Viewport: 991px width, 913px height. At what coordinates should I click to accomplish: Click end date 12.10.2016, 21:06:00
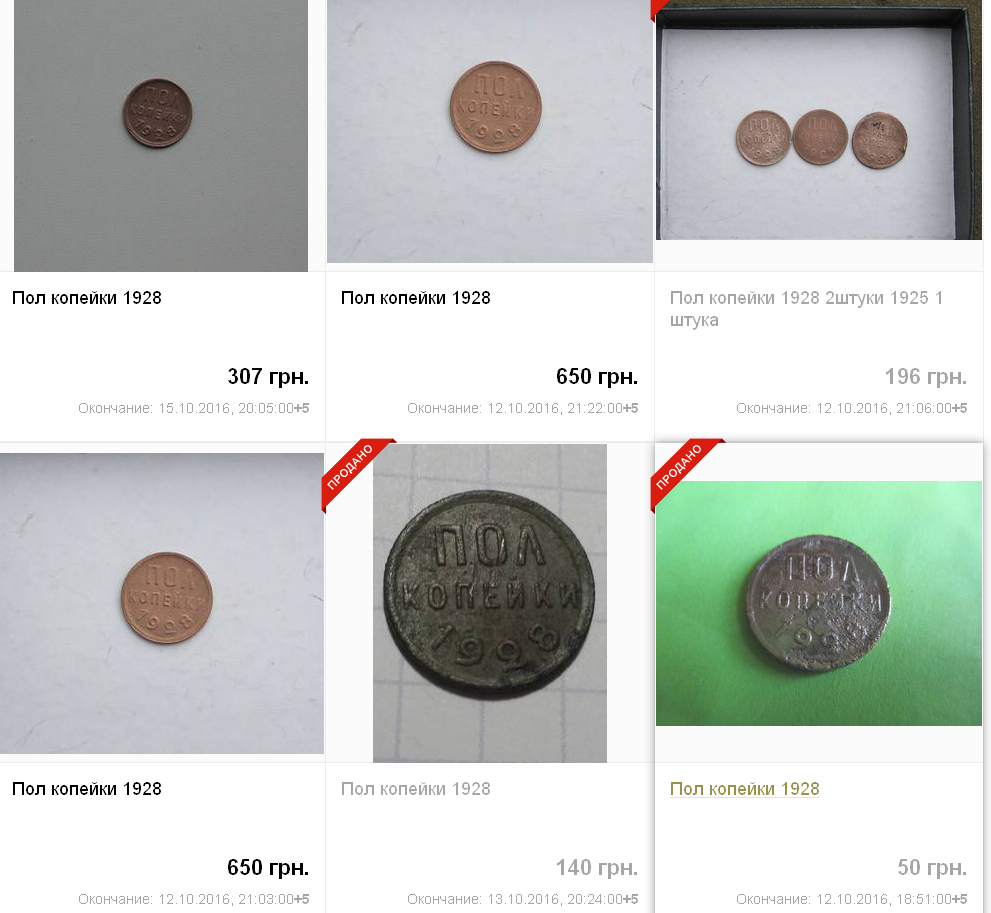tap(851, 408)
